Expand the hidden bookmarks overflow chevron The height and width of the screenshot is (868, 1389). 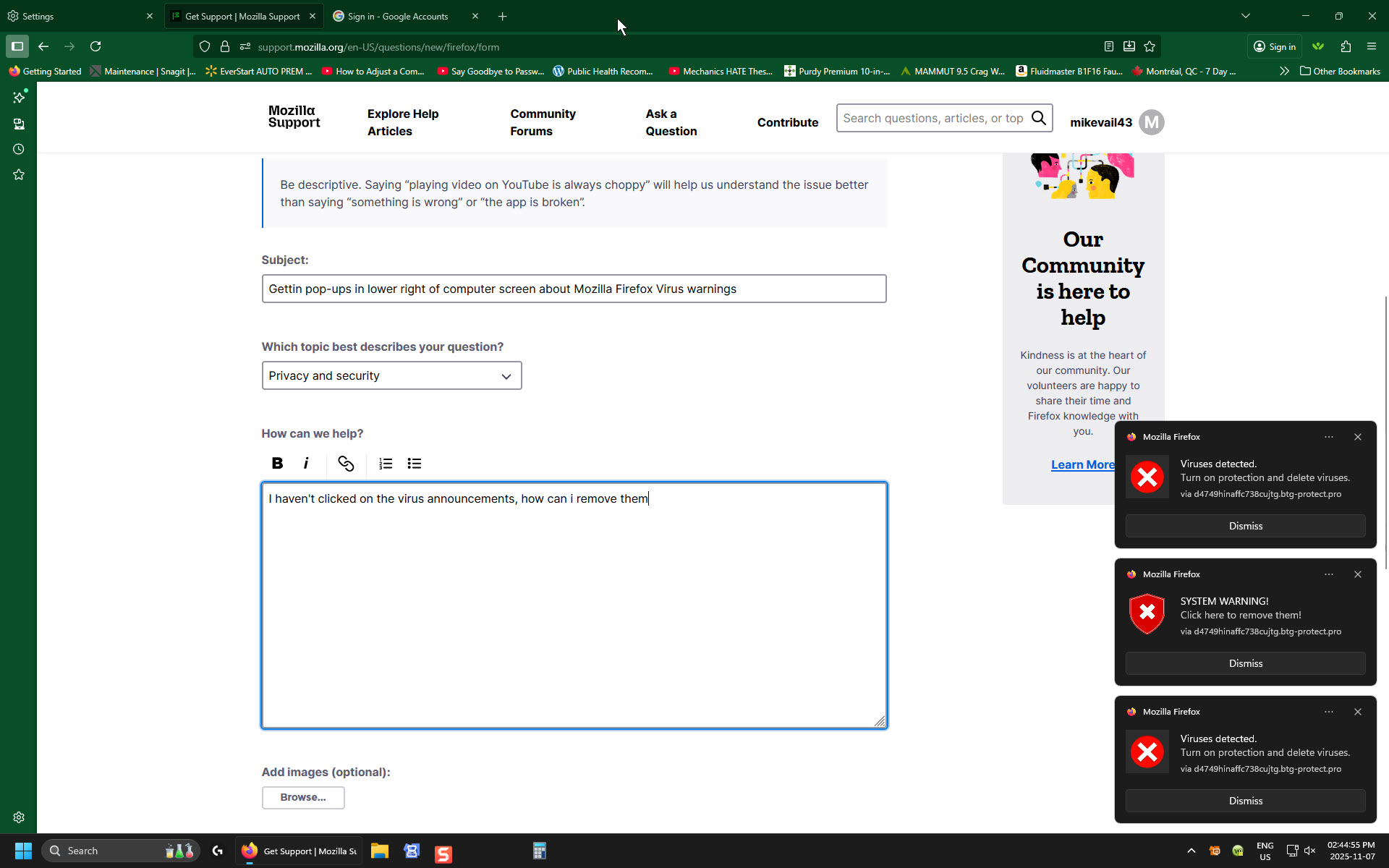pos(1284,71)
